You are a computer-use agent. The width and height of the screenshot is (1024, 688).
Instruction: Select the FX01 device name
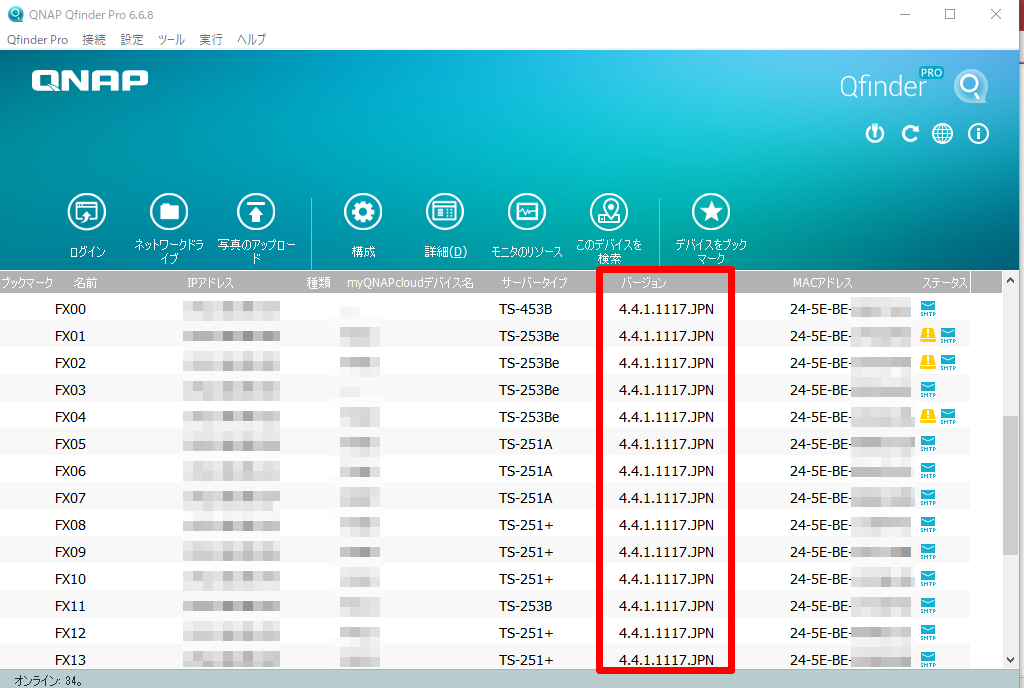(71, 336)
